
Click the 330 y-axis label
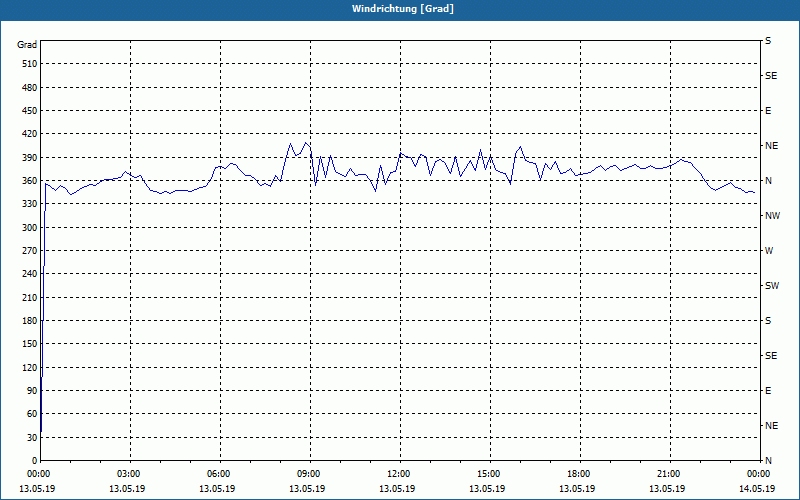(x=30, y=204)
